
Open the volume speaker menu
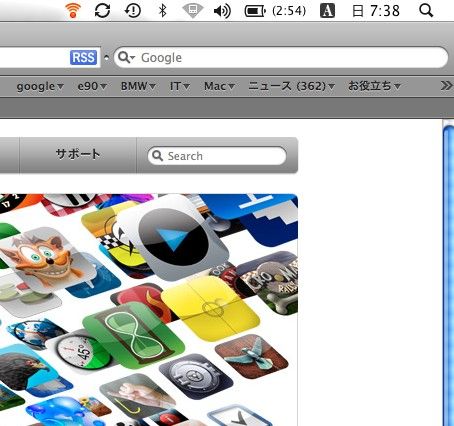[x=222, y=11]
